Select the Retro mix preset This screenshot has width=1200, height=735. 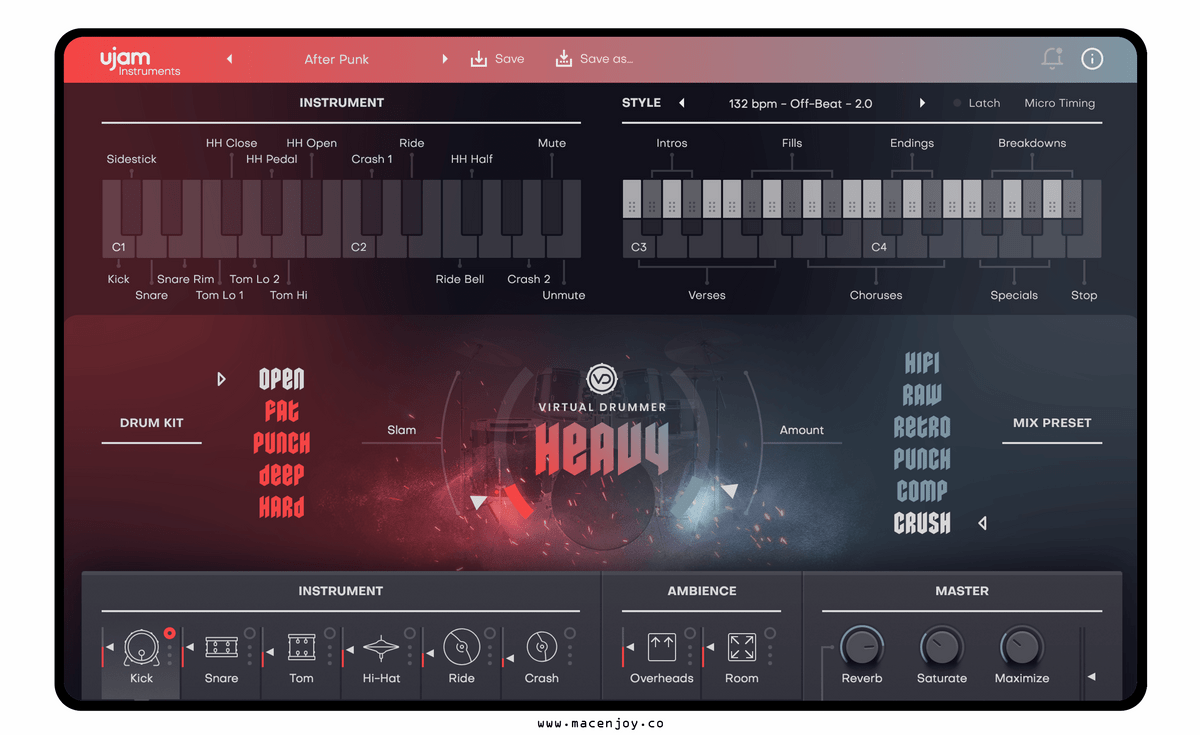(922, 427)
